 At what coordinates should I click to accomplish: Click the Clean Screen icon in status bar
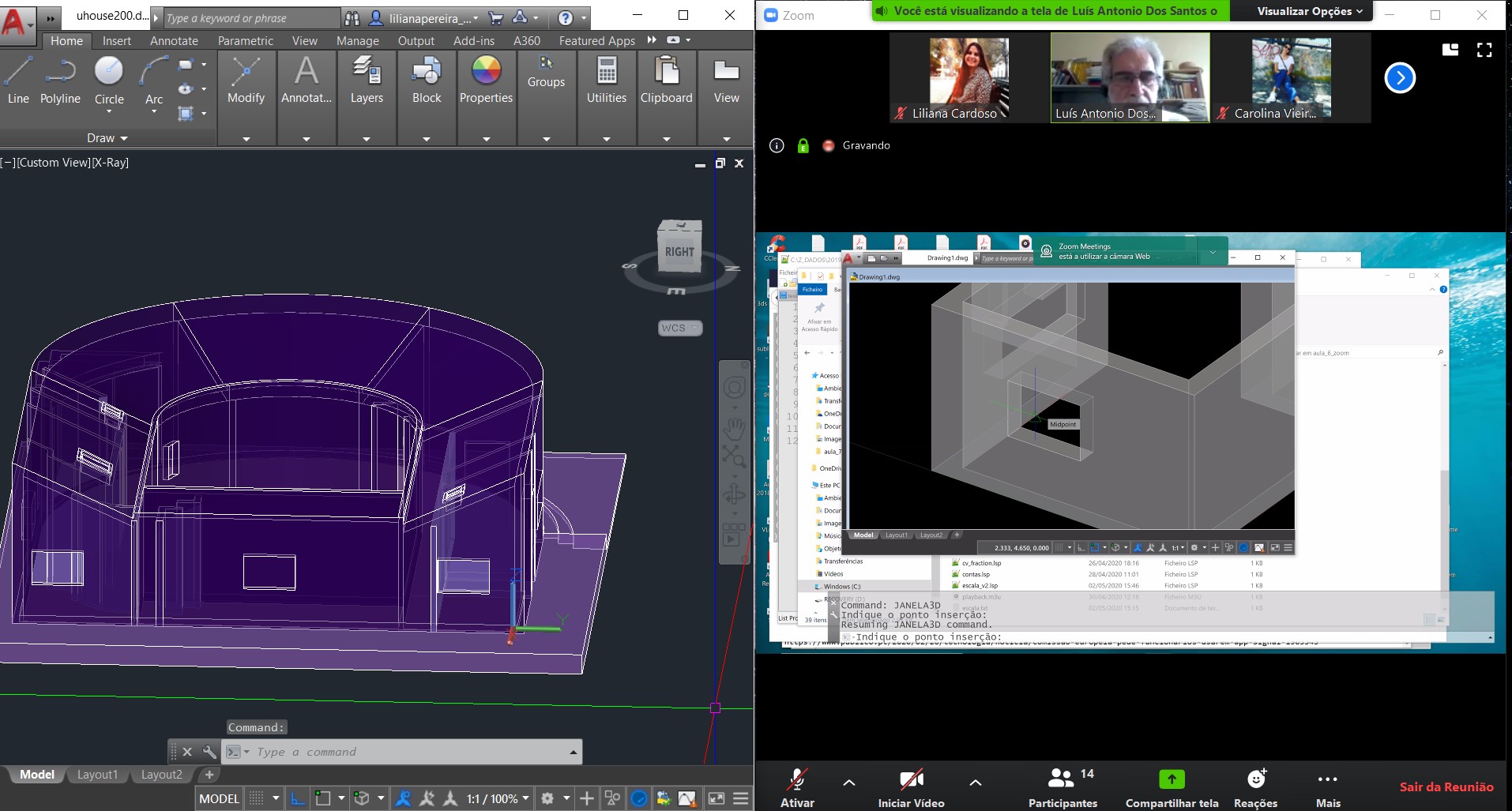717,798
